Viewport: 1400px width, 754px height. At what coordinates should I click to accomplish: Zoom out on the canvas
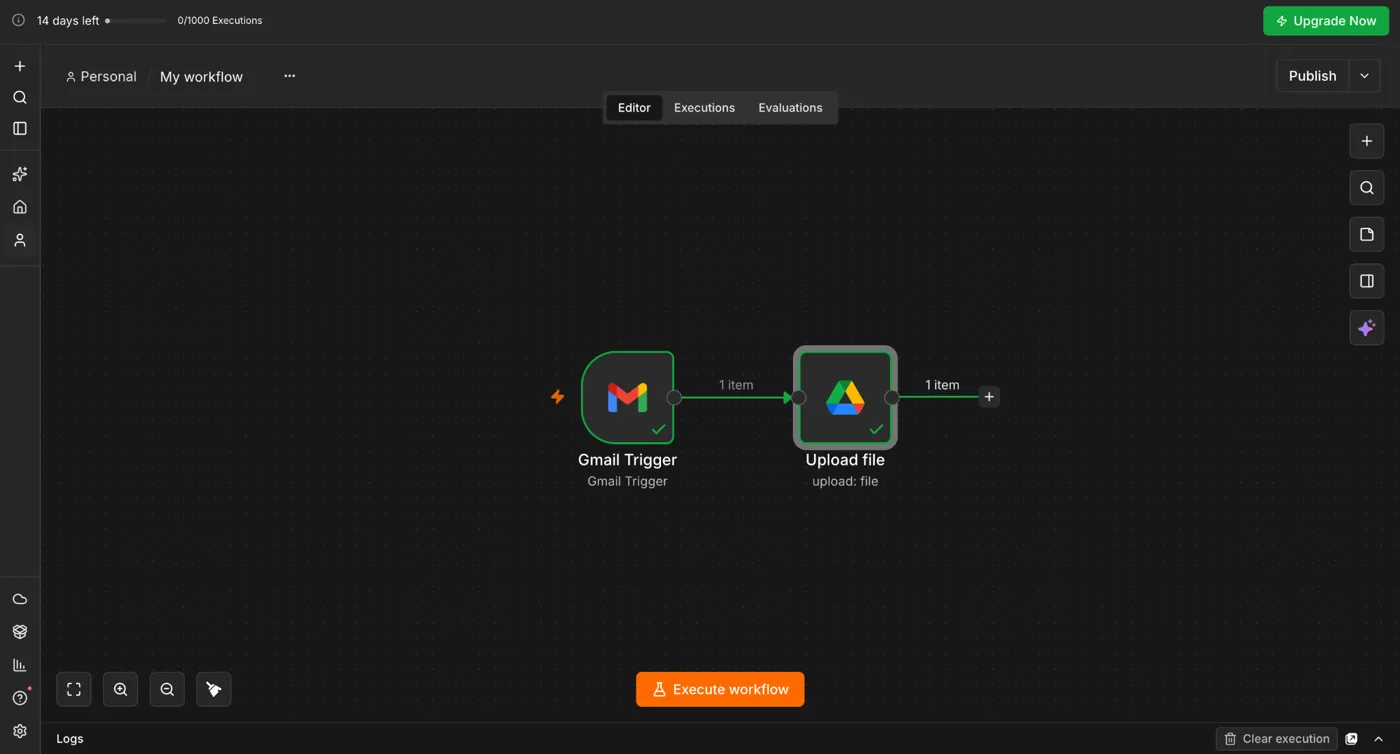[167, 689]
